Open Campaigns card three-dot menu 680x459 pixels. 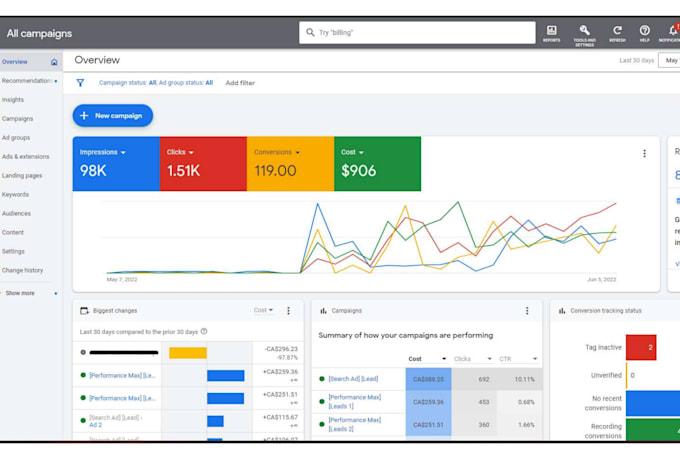(x=527, y=311)
